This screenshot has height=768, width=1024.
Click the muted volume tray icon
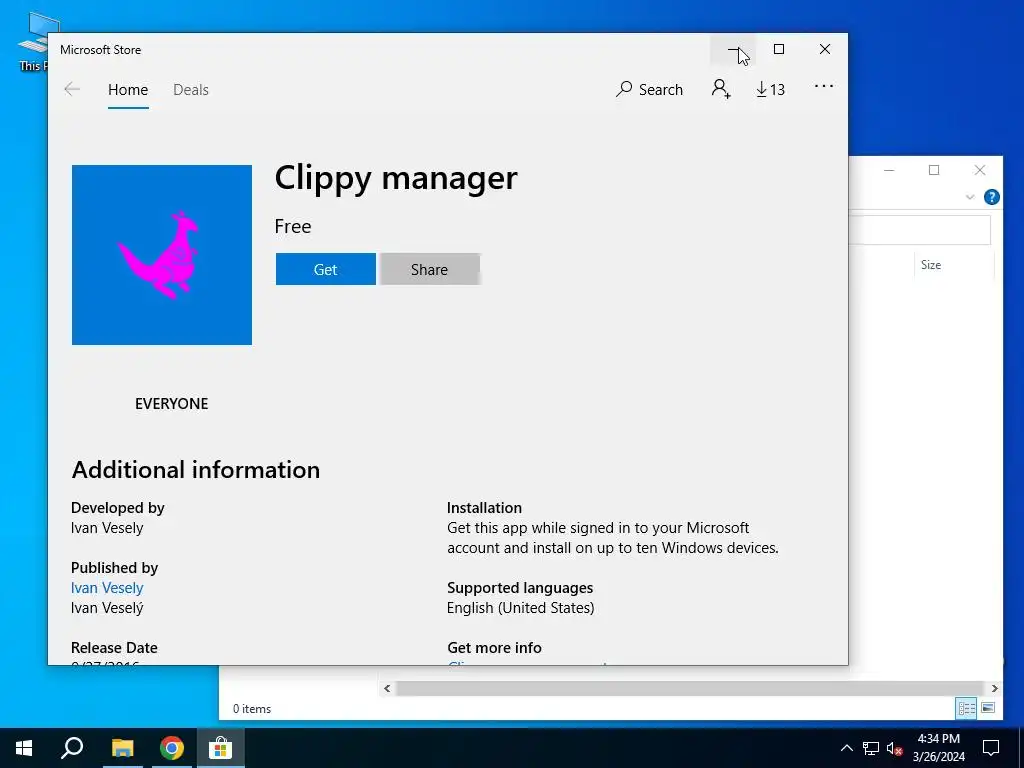[x=895, y=748]
